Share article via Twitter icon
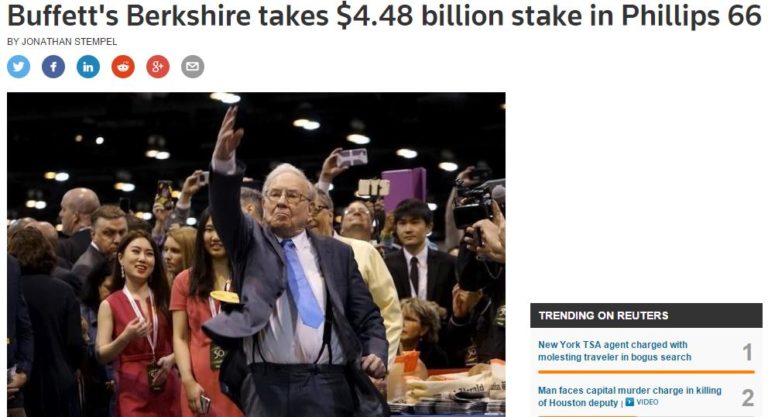 pos(19,67)
